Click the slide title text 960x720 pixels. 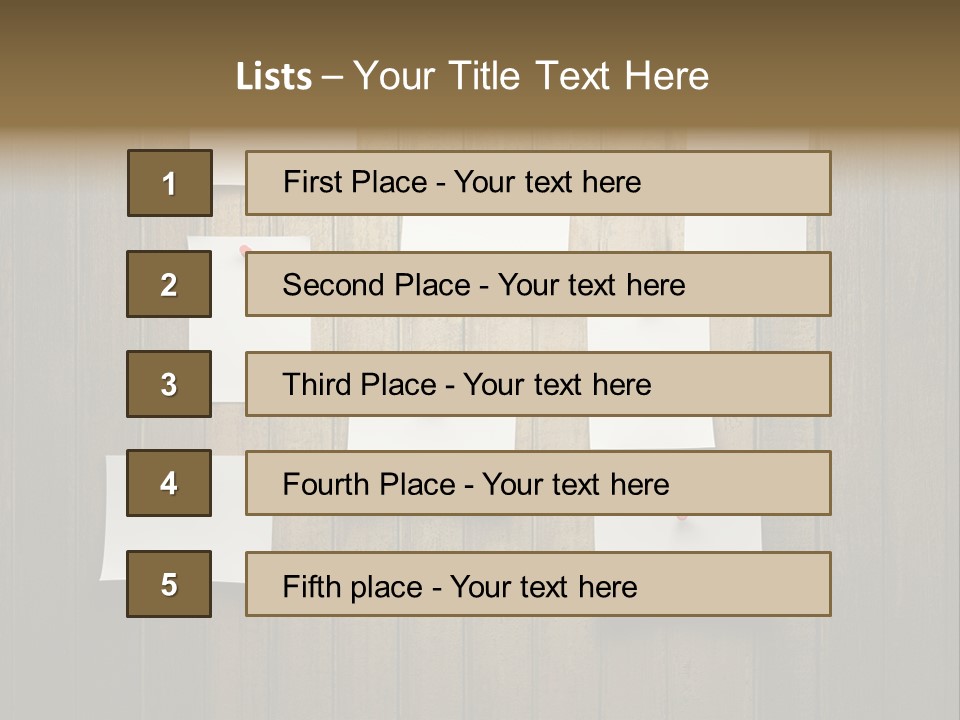[473, 76]
